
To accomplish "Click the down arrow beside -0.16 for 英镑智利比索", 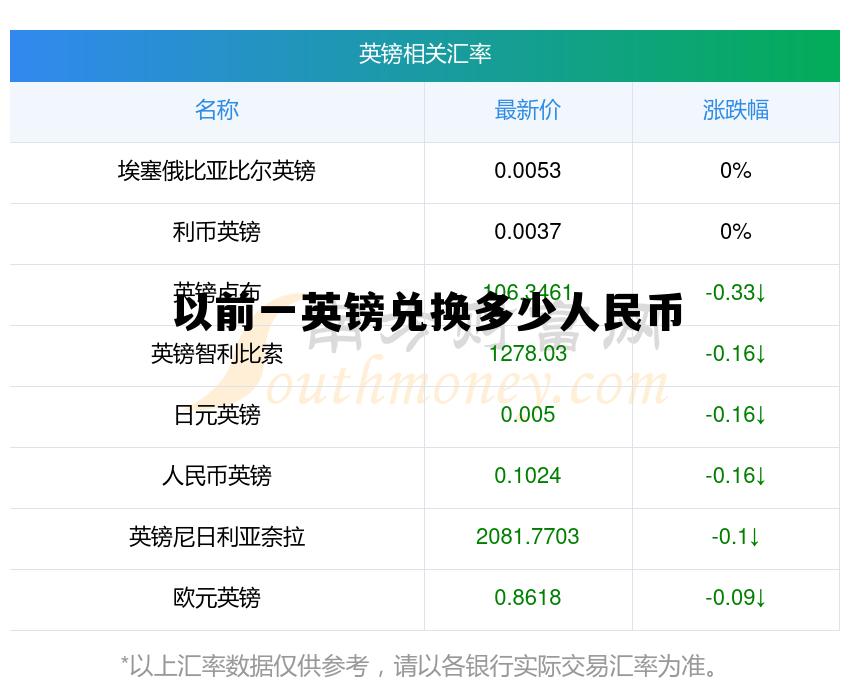I will [x=763, y=355].
